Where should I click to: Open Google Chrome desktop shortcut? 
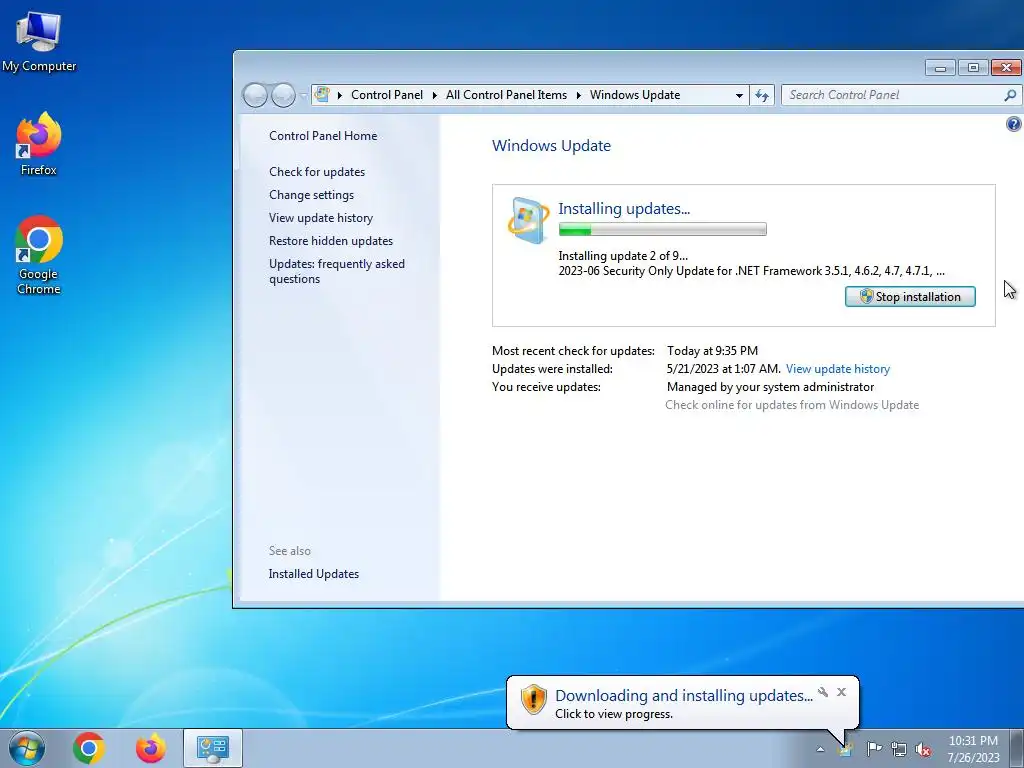point(39,255)
